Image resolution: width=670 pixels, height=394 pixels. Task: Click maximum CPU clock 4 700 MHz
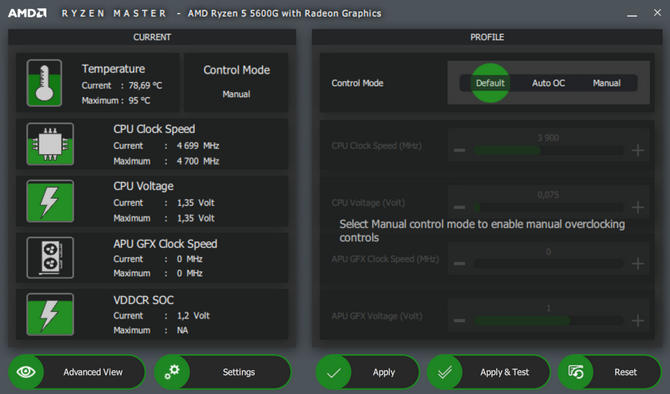click(x=198, y=161)
